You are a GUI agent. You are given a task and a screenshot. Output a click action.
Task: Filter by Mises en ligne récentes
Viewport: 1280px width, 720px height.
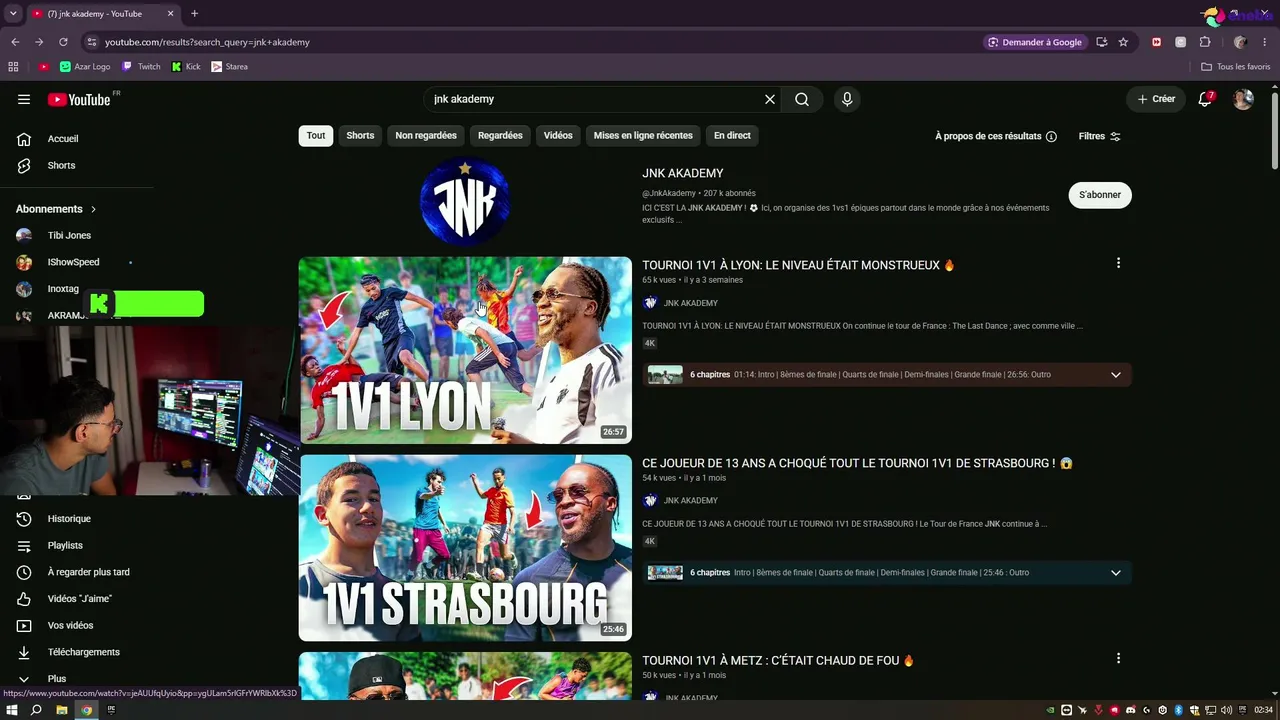click(643, 136)
